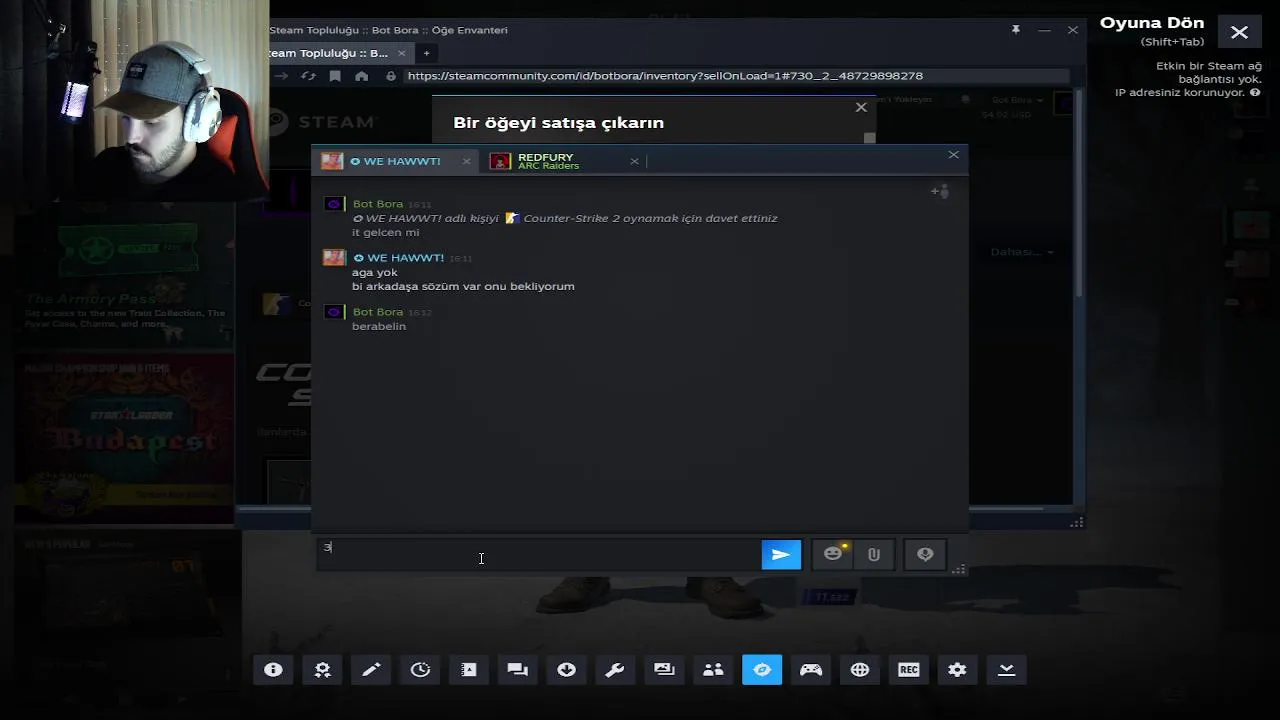This screenshot has width=1280, height=720.
Task: Select the Steam Topluluğu browser tab
Action: click(x=329, y=53)
